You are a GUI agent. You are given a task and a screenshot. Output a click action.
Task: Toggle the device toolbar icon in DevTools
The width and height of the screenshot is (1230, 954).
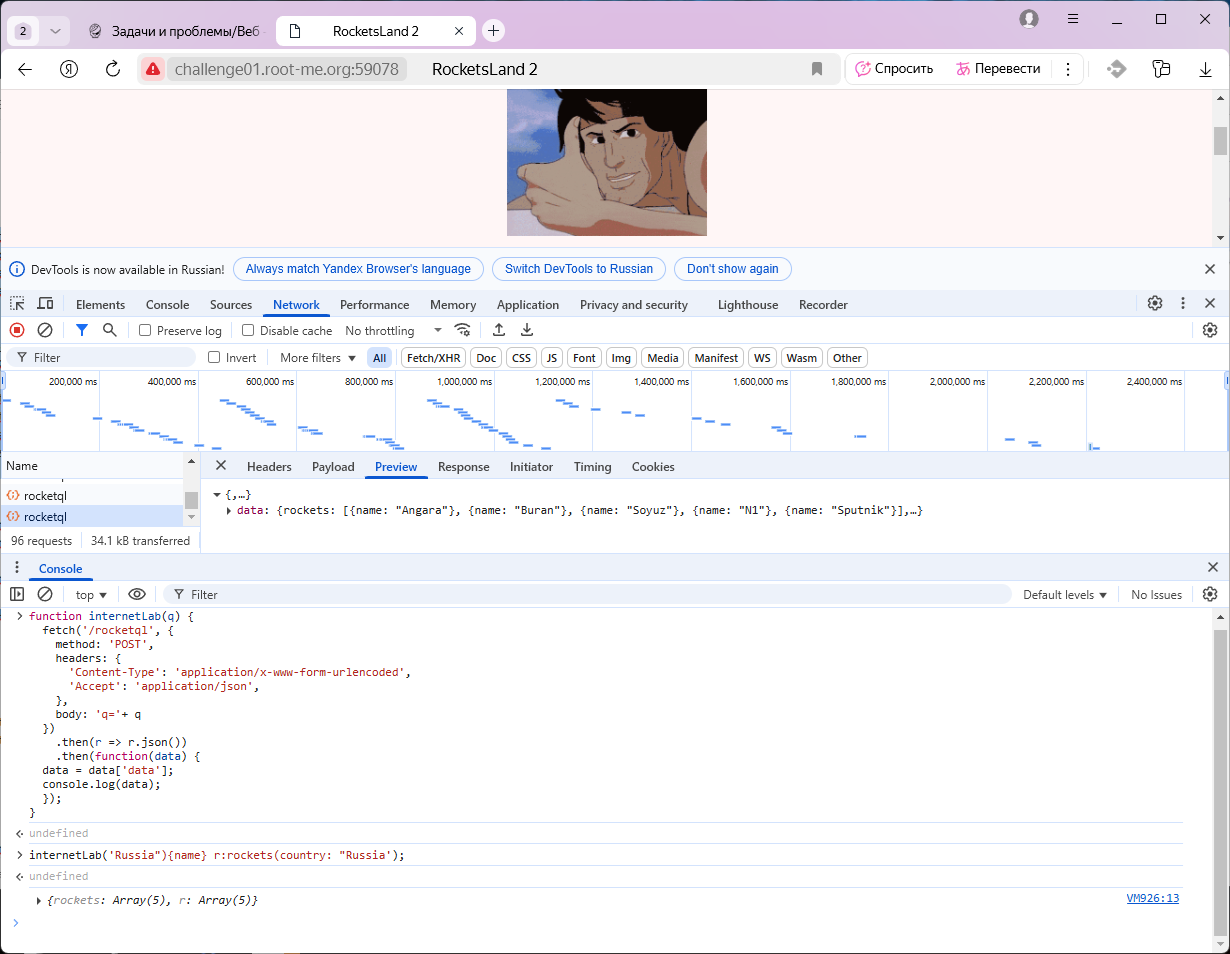tap(45, 304)
